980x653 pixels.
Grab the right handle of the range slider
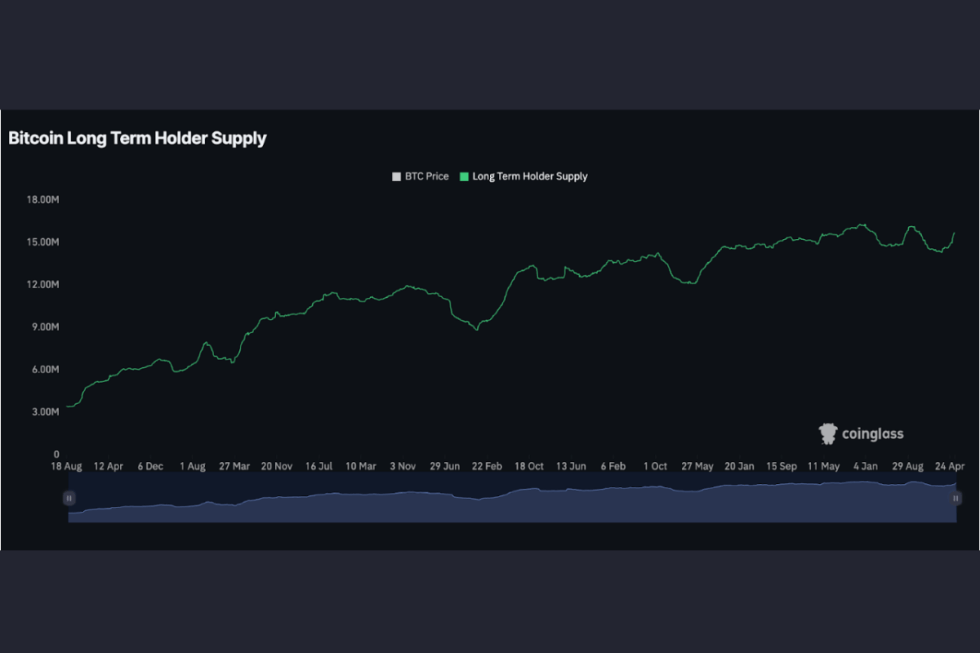956,497
